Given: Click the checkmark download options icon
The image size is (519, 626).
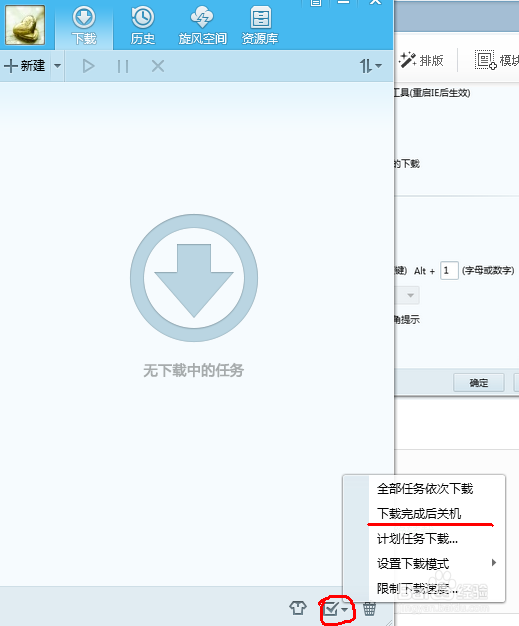Looking at the screenshot, I should 336,609.
